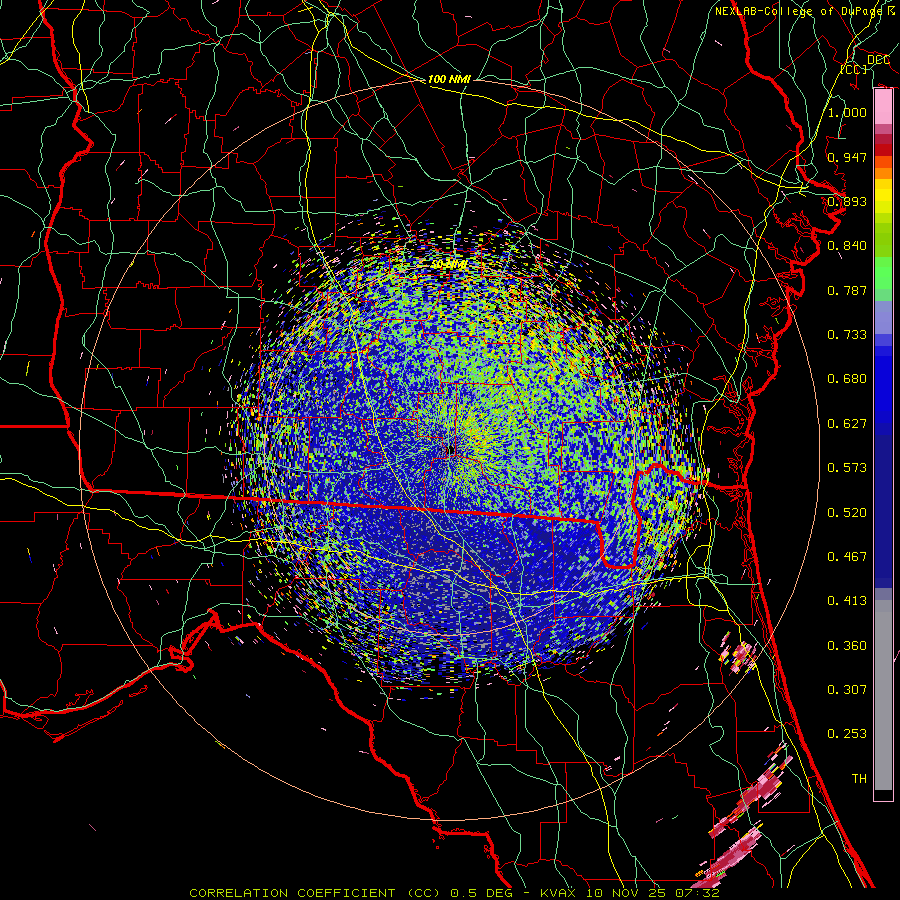Viewport: 900px width, 900px height.
Task: Pick the yellow segment of the color scale
Action: (883, 198)
